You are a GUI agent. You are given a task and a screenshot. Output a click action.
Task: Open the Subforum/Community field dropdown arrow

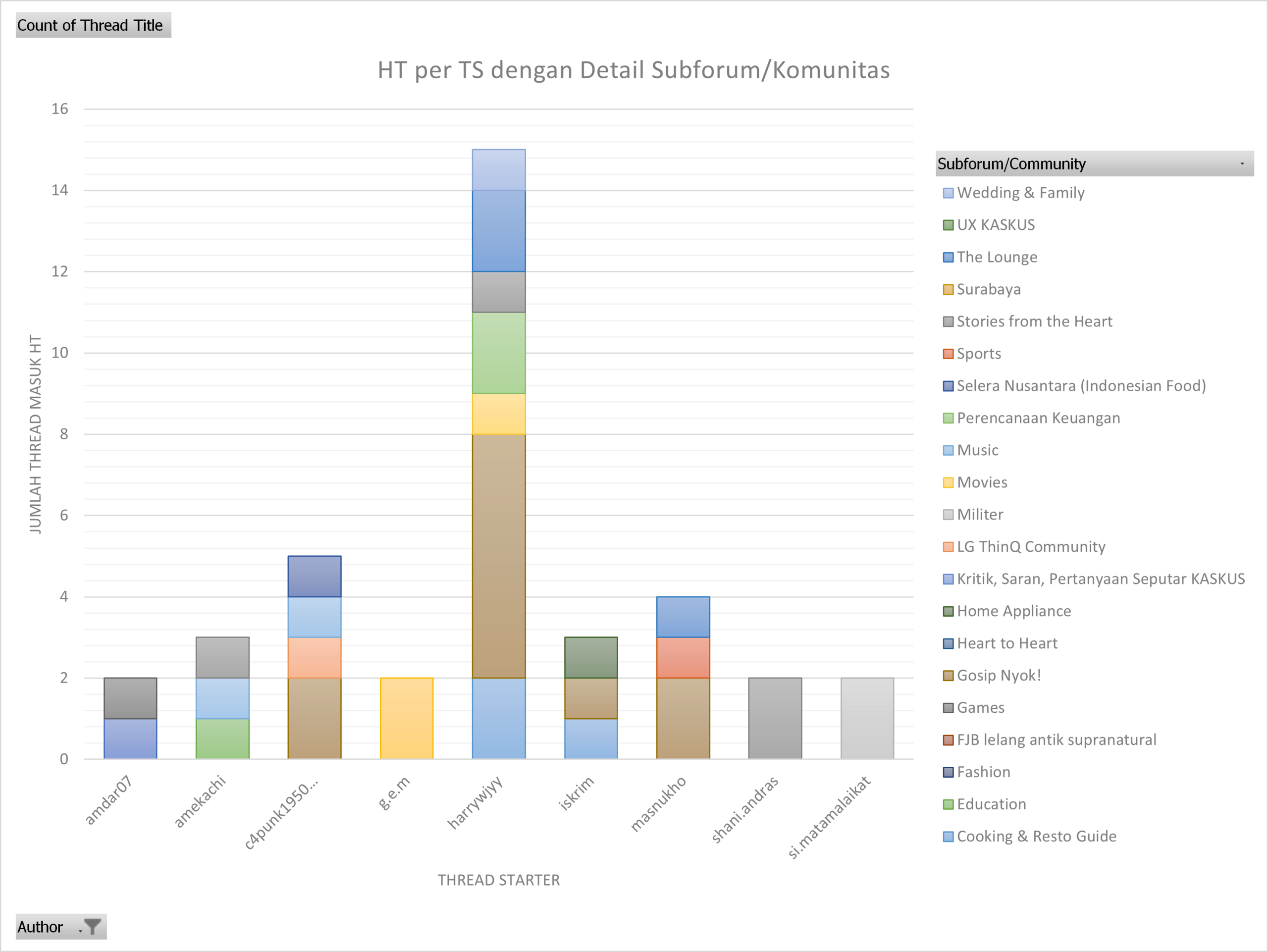tap(1242, 164)
